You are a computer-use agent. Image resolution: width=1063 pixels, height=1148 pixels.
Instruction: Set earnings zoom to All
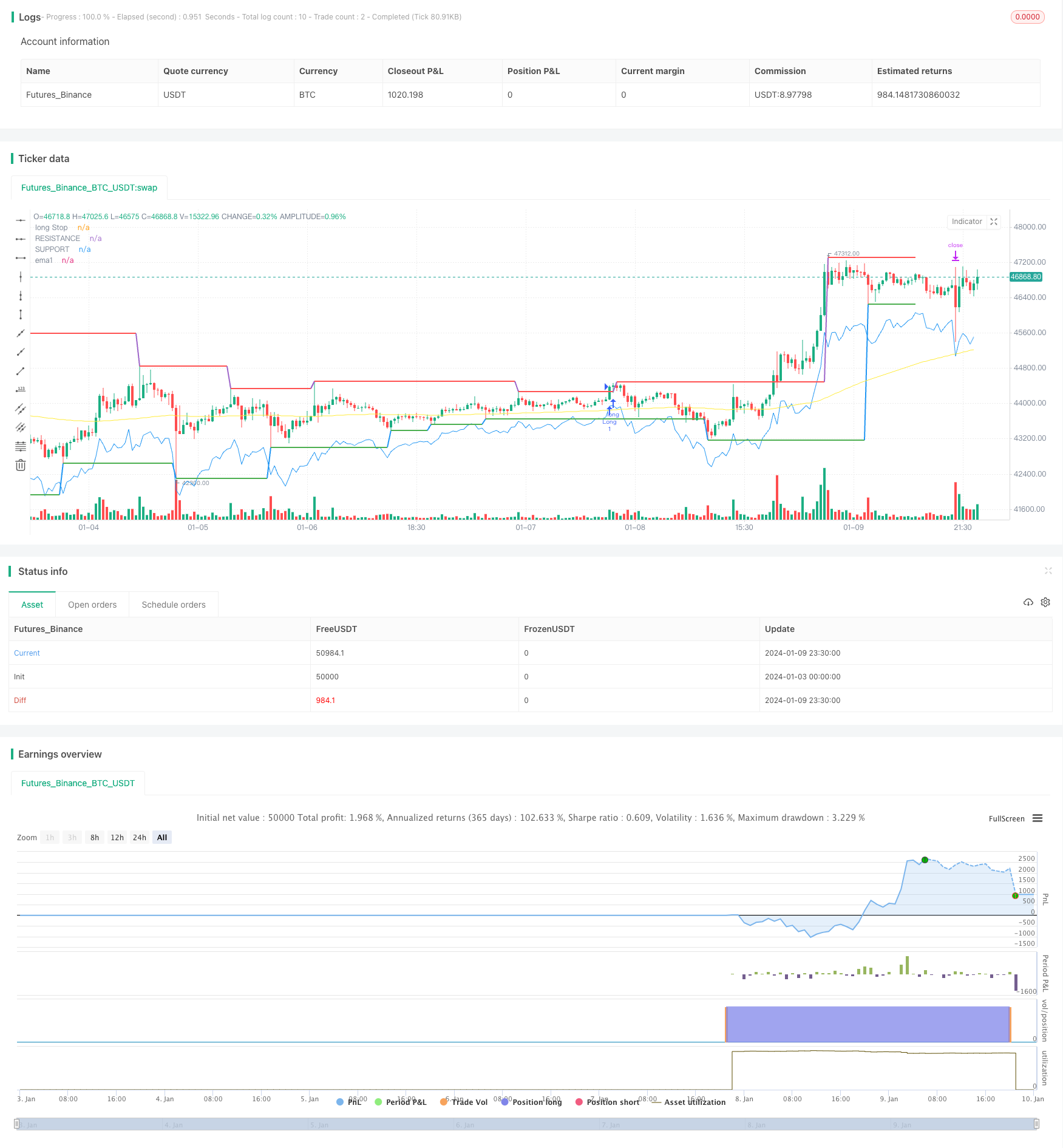162,837
